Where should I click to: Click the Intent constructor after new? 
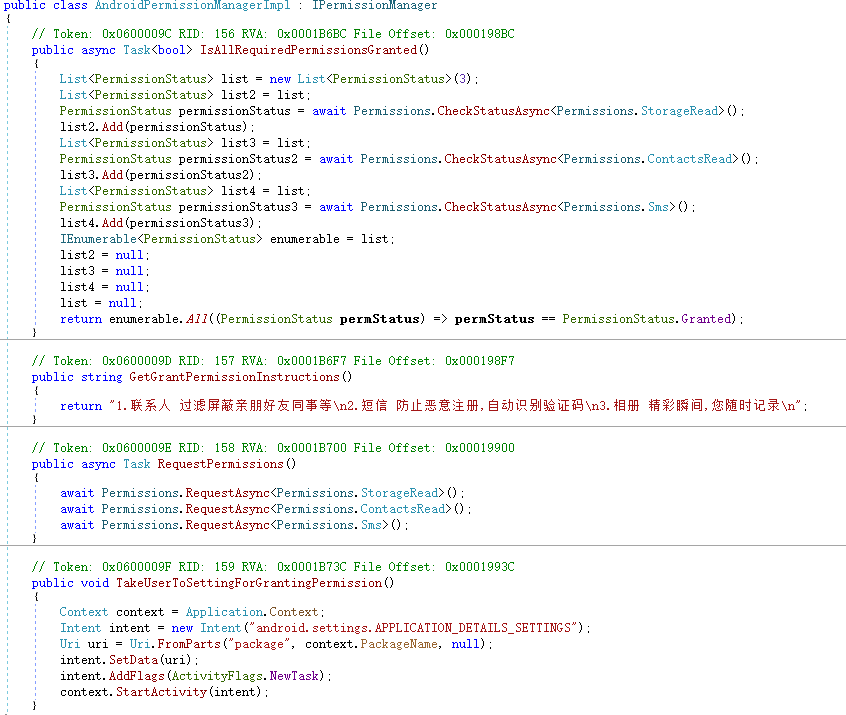(220, 629)
